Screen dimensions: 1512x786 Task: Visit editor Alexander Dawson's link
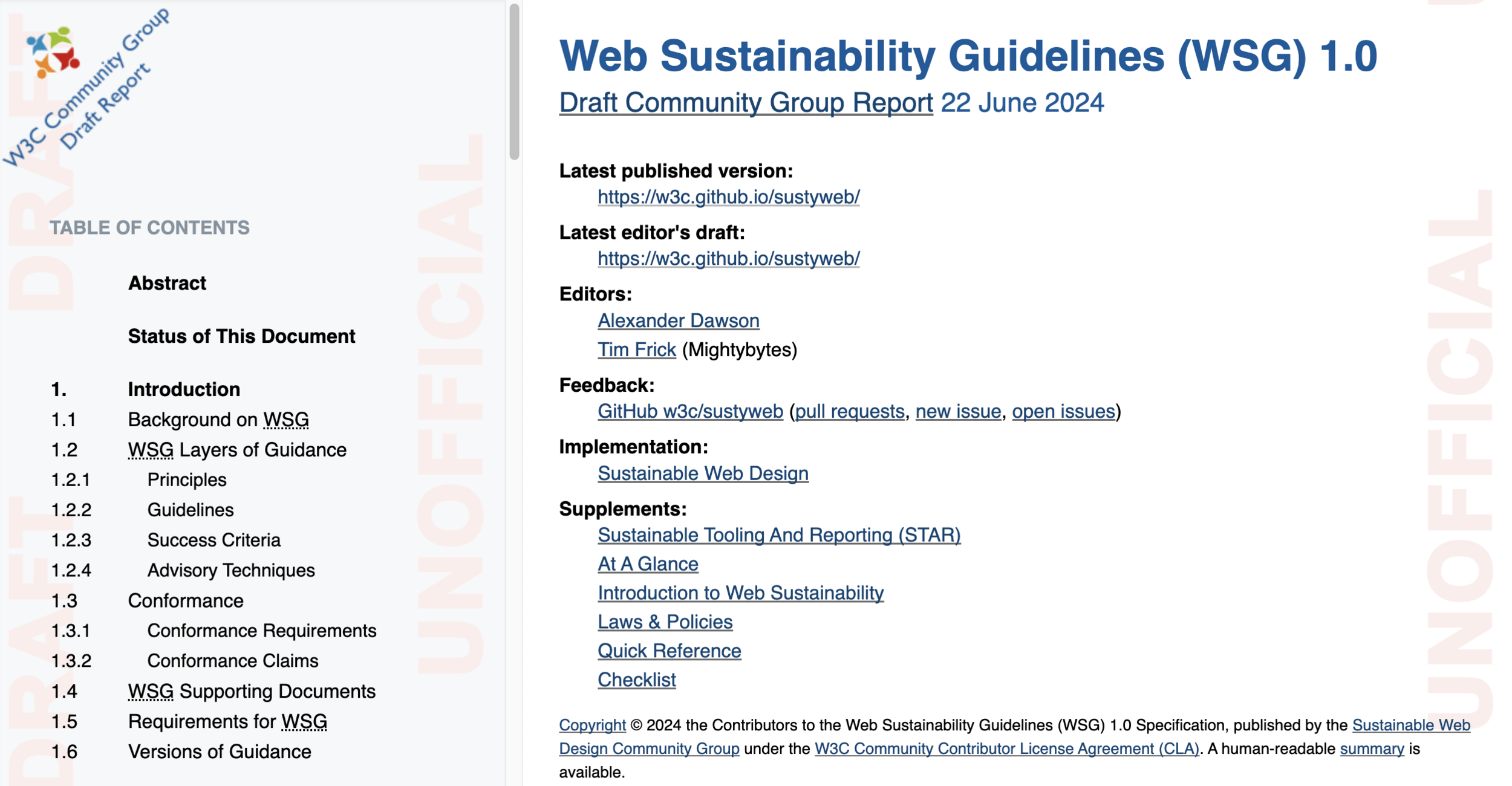click(678, 320)
